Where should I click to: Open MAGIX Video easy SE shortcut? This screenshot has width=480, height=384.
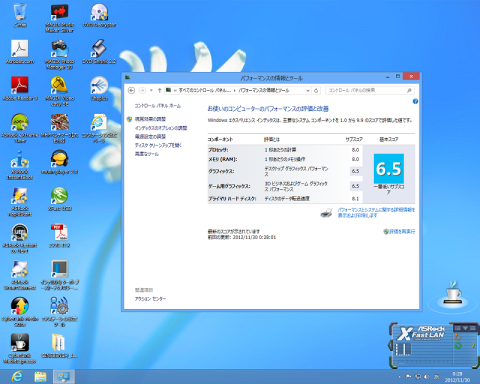59,92
